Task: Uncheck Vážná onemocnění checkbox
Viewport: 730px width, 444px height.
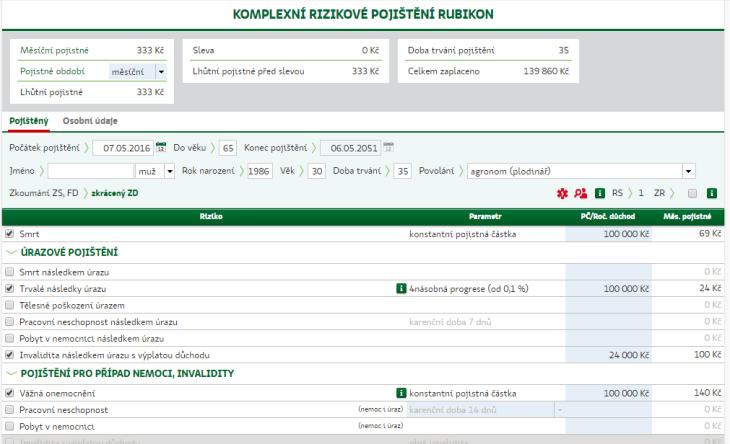Action: 9,393
